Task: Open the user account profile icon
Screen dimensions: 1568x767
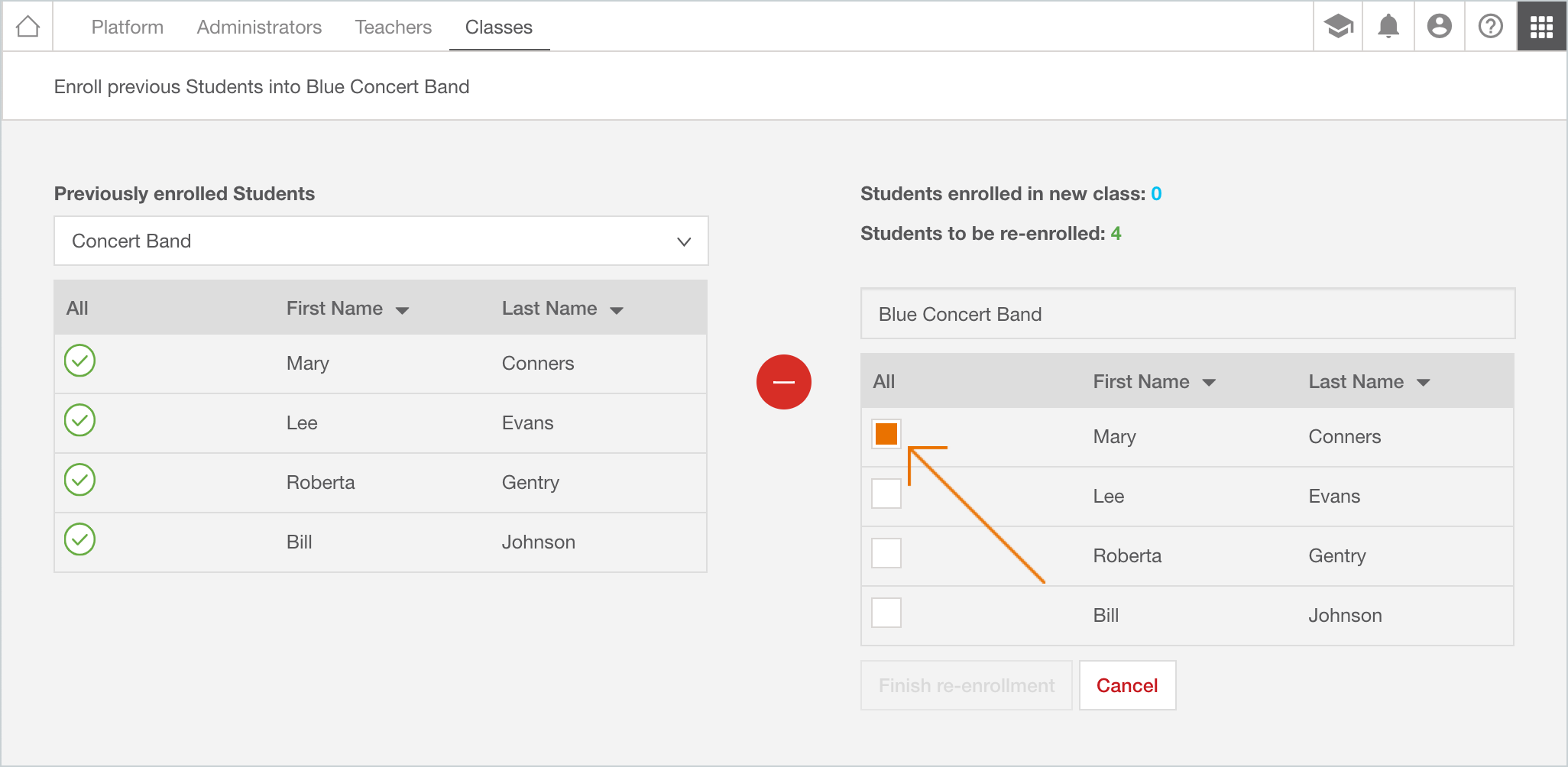Action: 1440,27
